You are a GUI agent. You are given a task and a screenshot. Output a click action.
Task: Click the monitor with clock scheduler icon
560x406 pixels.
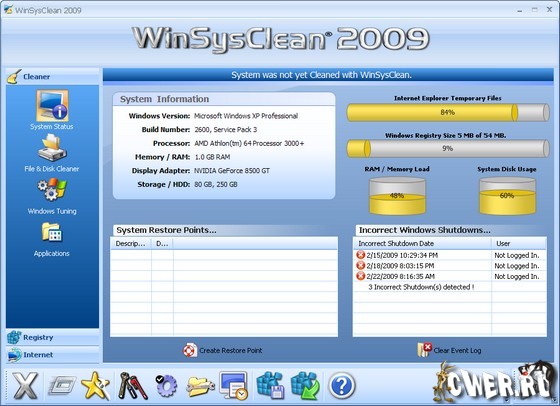point(234,386)
